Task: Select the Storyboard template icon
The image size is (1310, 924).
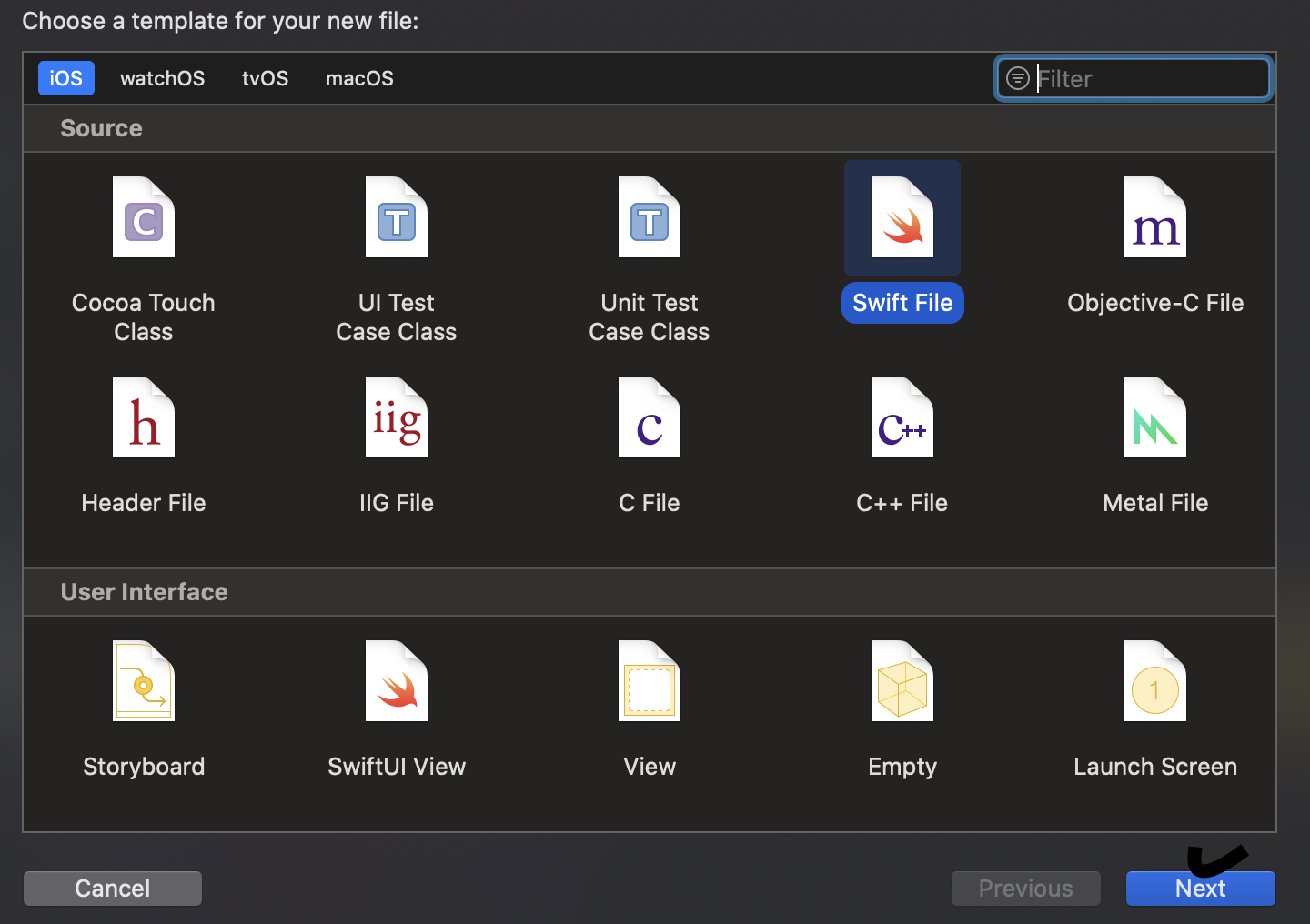Action: point(144,681)
